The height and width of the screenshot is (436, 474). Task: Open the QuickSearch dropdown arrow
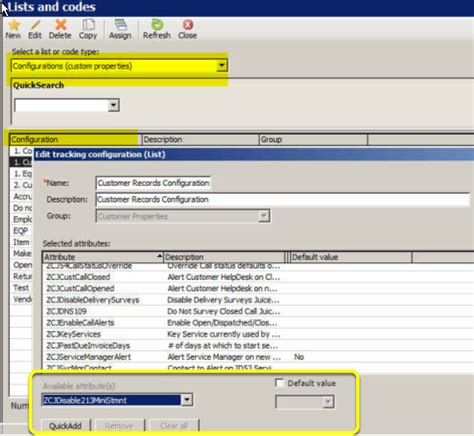coord(113,105)
